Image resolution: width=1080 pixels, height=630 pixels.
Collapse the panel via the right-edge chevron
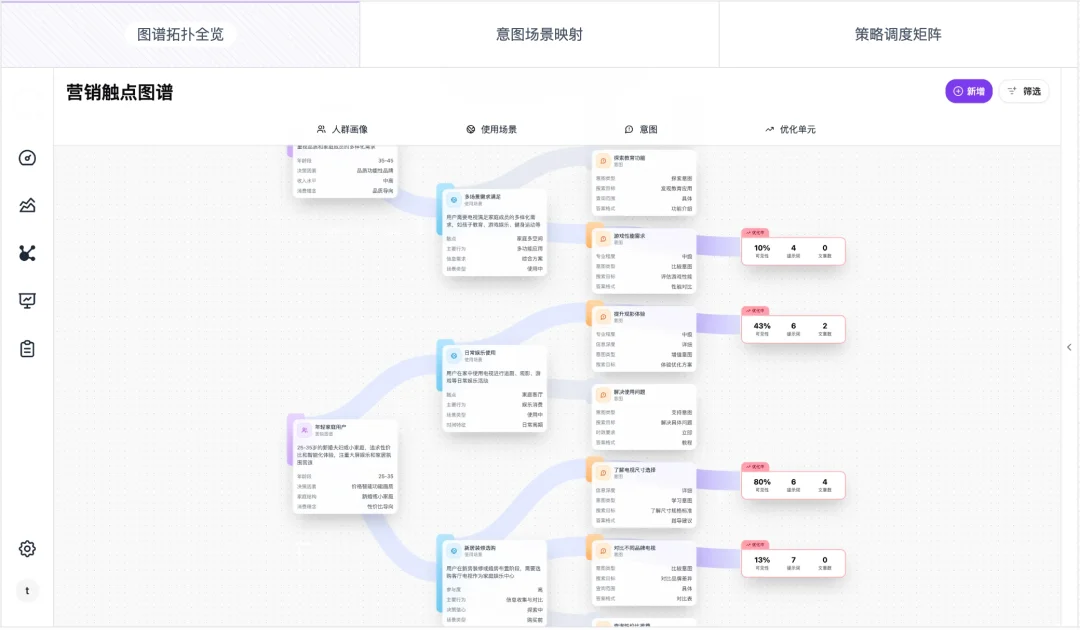pyautogui.click(x=1069, y=347)
